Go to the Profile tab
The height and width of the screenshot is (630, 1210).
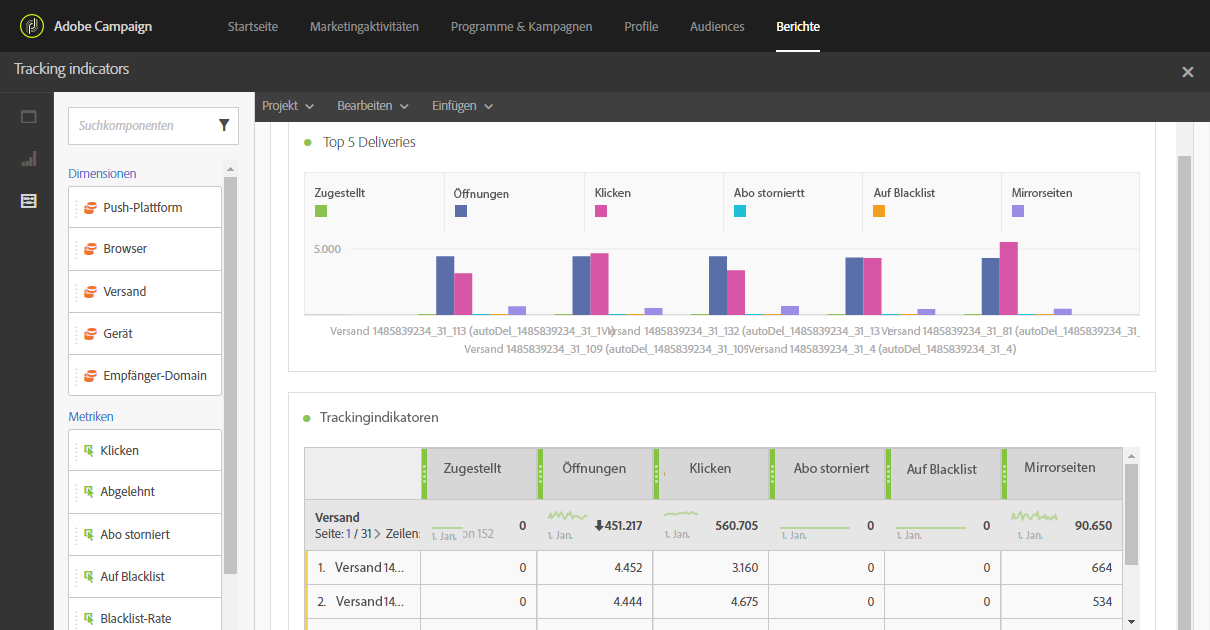point(641,27)
